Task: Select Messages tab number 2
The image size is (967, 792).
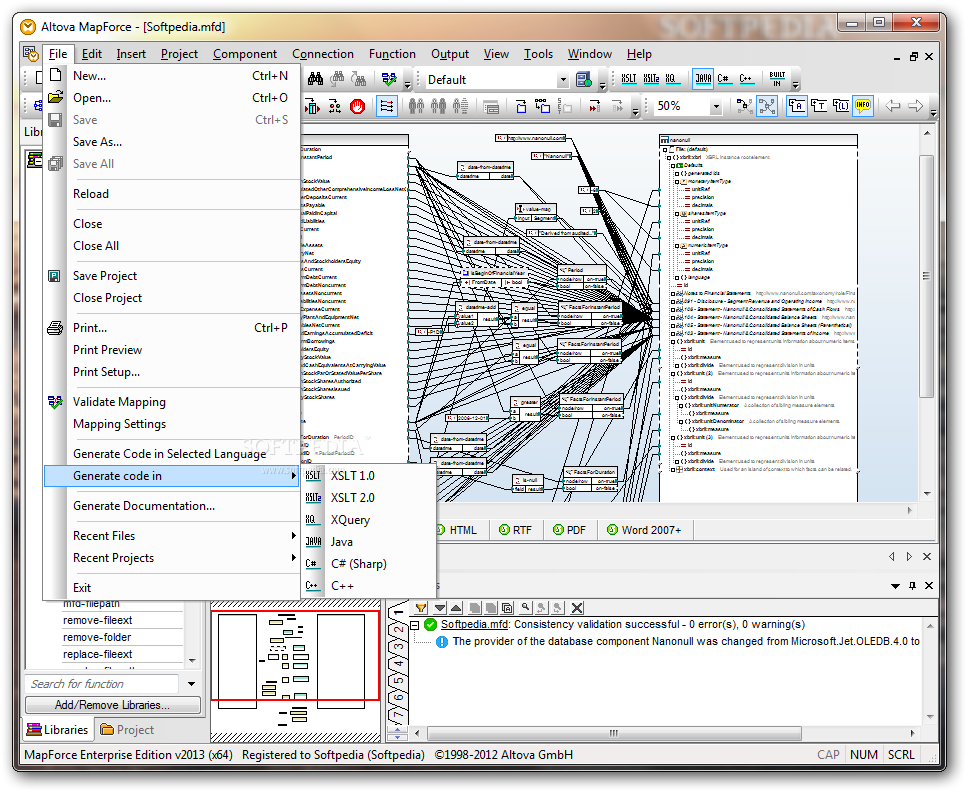Action: point(399,630)
